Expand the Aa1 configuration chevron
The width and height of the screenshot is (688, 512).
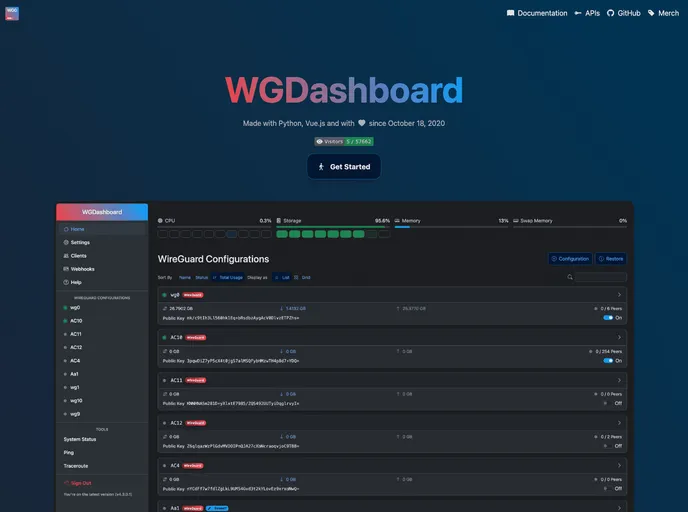[619, 508]
